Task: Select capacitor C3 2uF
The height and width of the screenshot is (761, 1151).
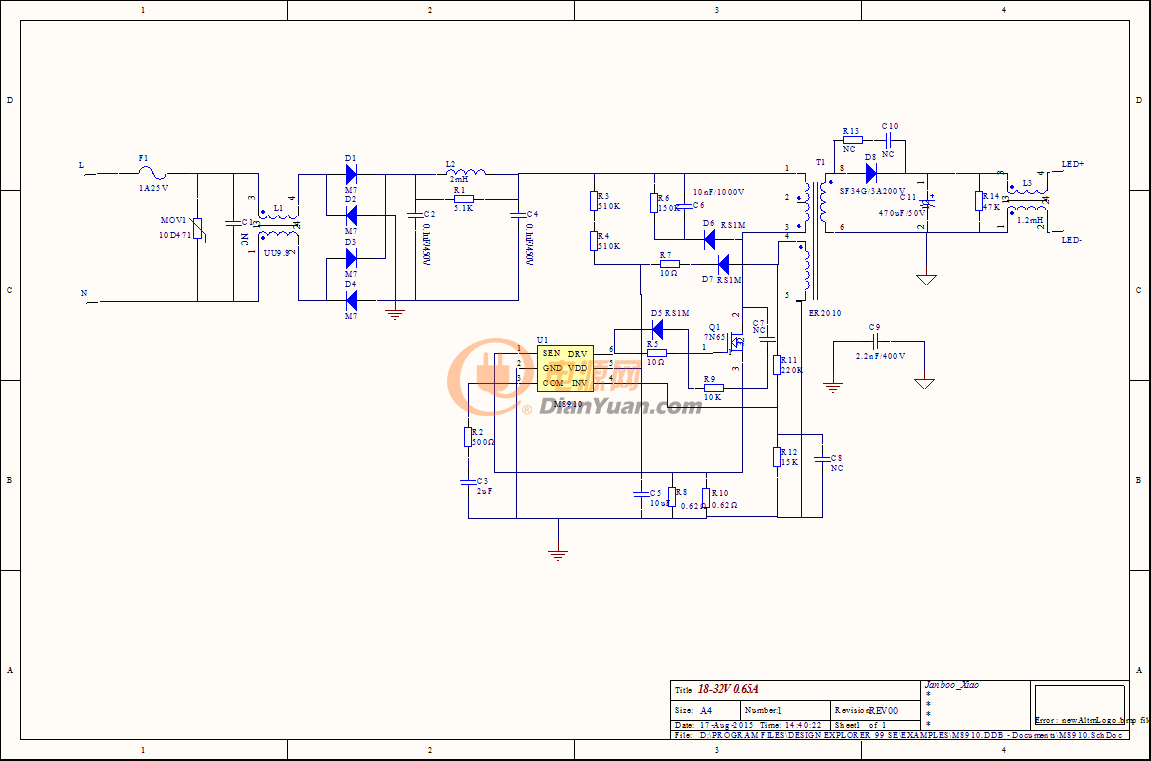Action: 468,482
